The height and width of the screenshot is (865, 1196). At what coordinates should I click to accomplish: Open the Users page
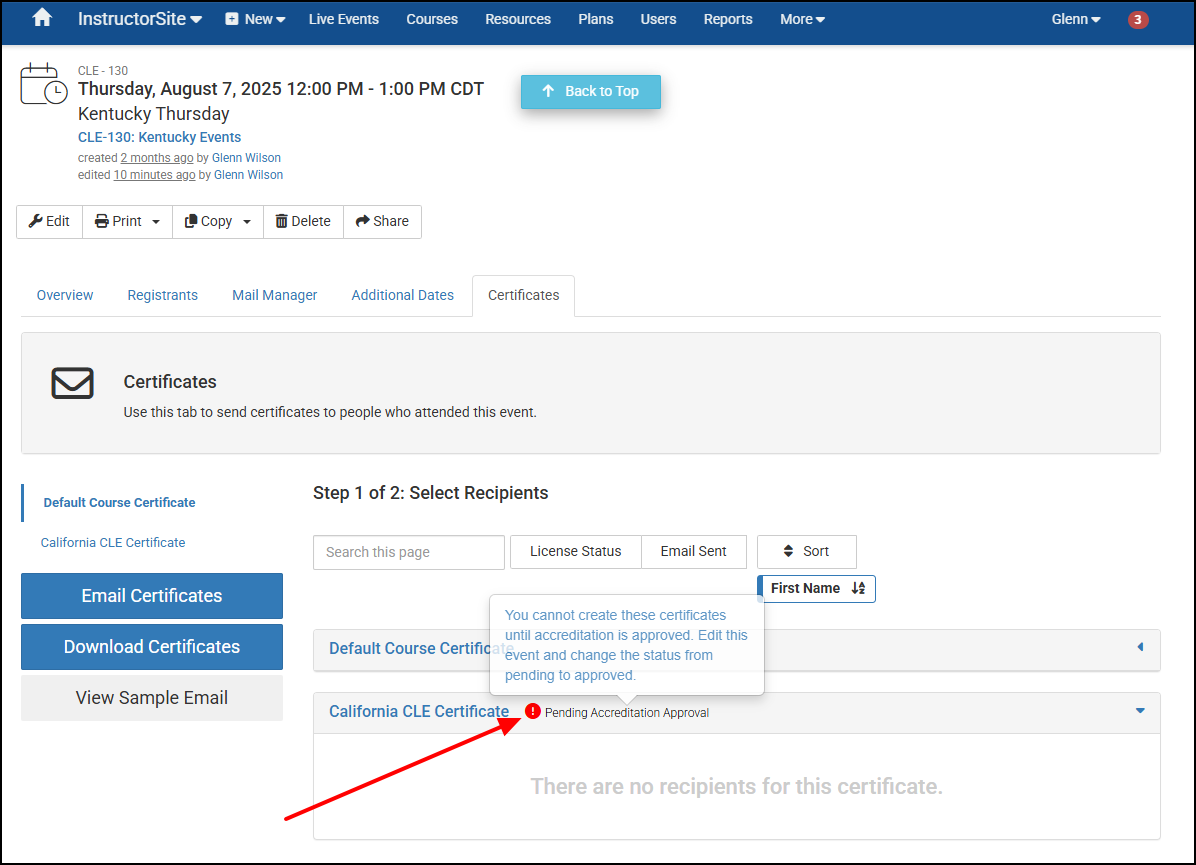(658, 19)
